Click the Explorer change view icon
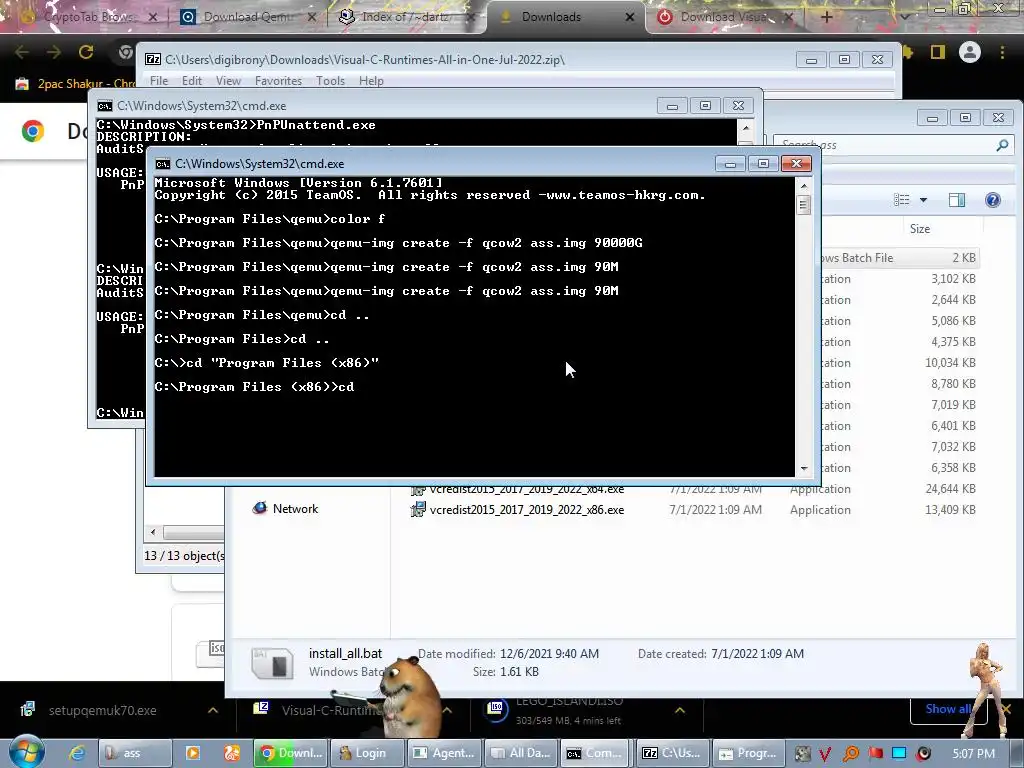This screenshot has width=1024, height=768. (901, 200)
